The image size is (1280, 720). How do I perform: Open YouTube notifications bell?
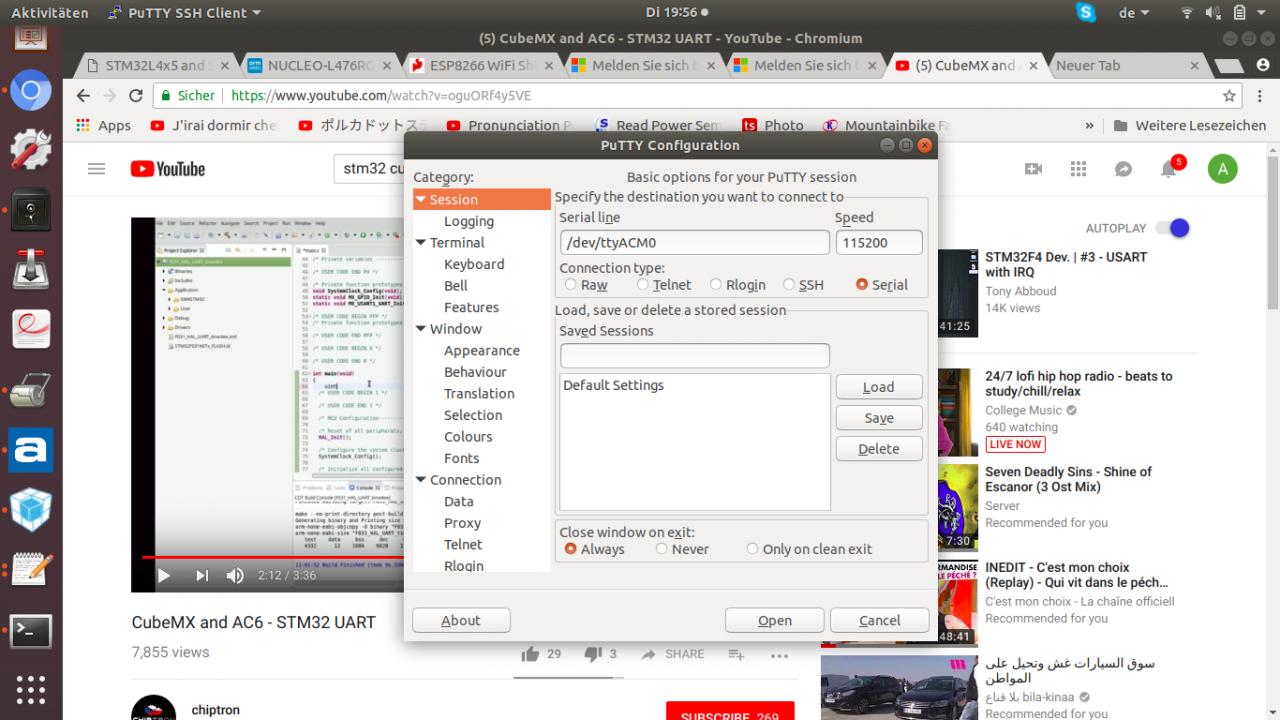(1169, 169)
